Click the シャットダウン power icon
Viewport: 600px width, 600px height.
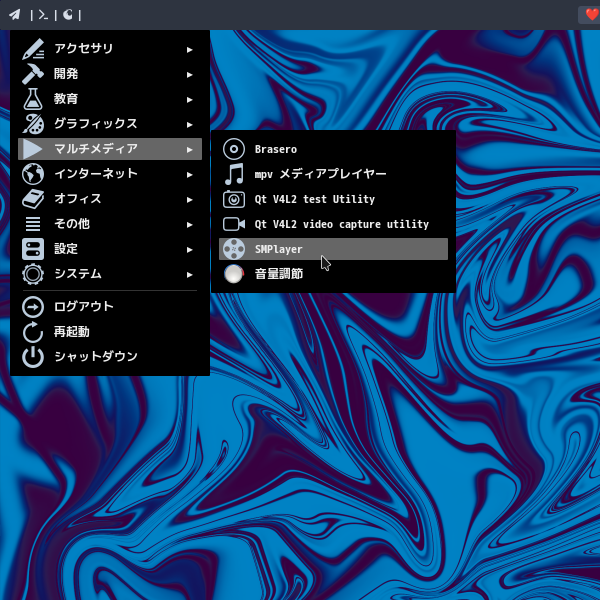[x=33, y=357]
